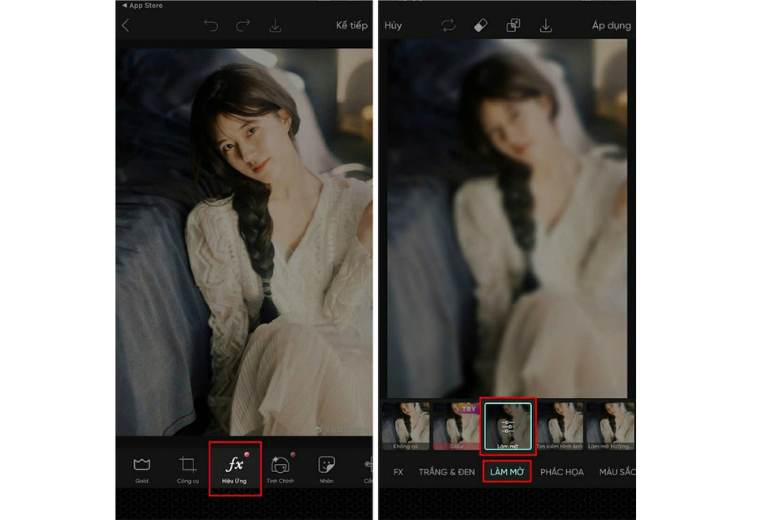Viewport: 780px width, 520px height.
Task: Click the undo arrow icon
Action: (x=211, y=25)
